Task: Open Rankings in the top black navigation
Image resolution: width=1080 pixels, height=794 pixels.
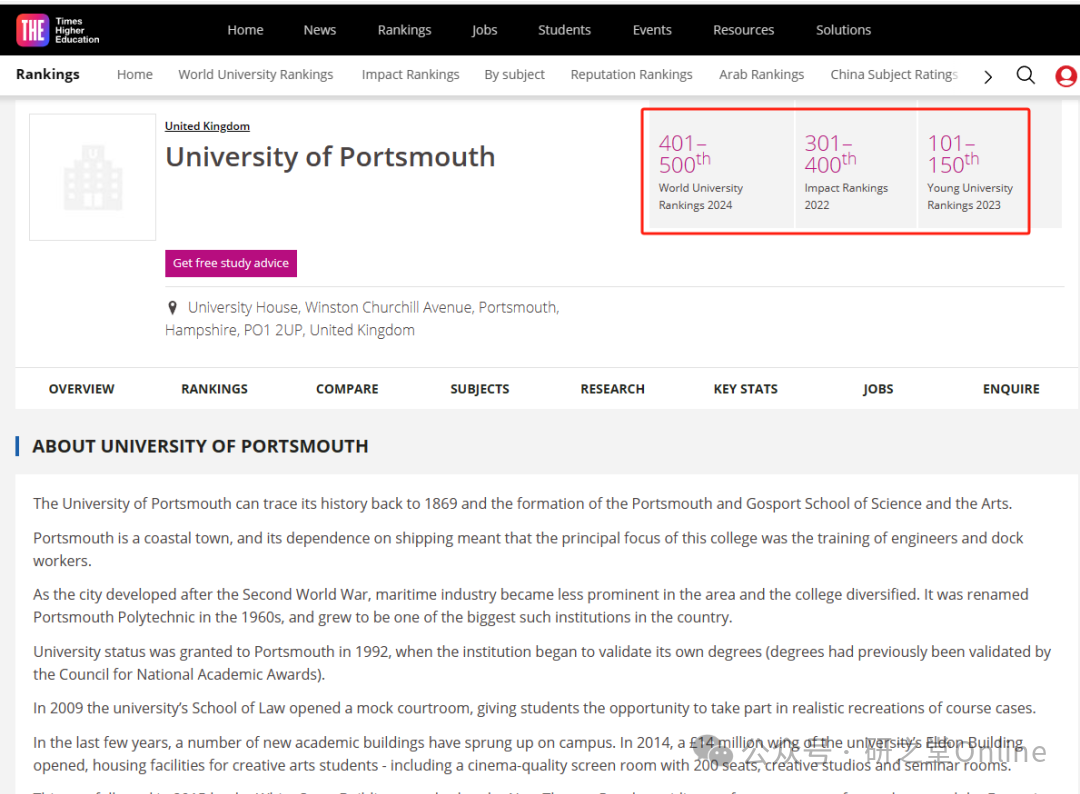Action: [404, 30]
